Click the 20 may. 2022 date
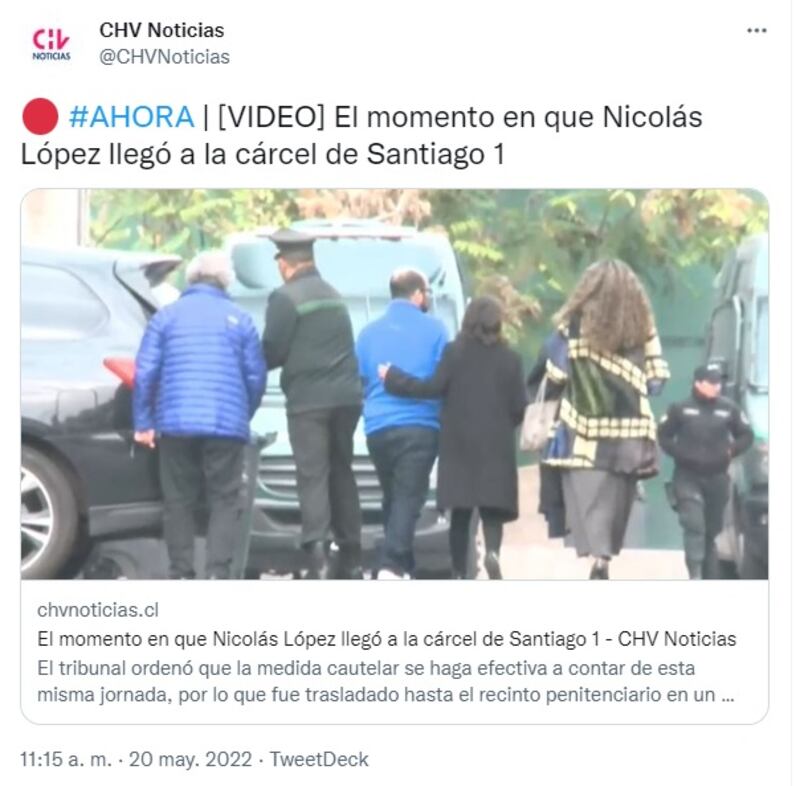 190,759
